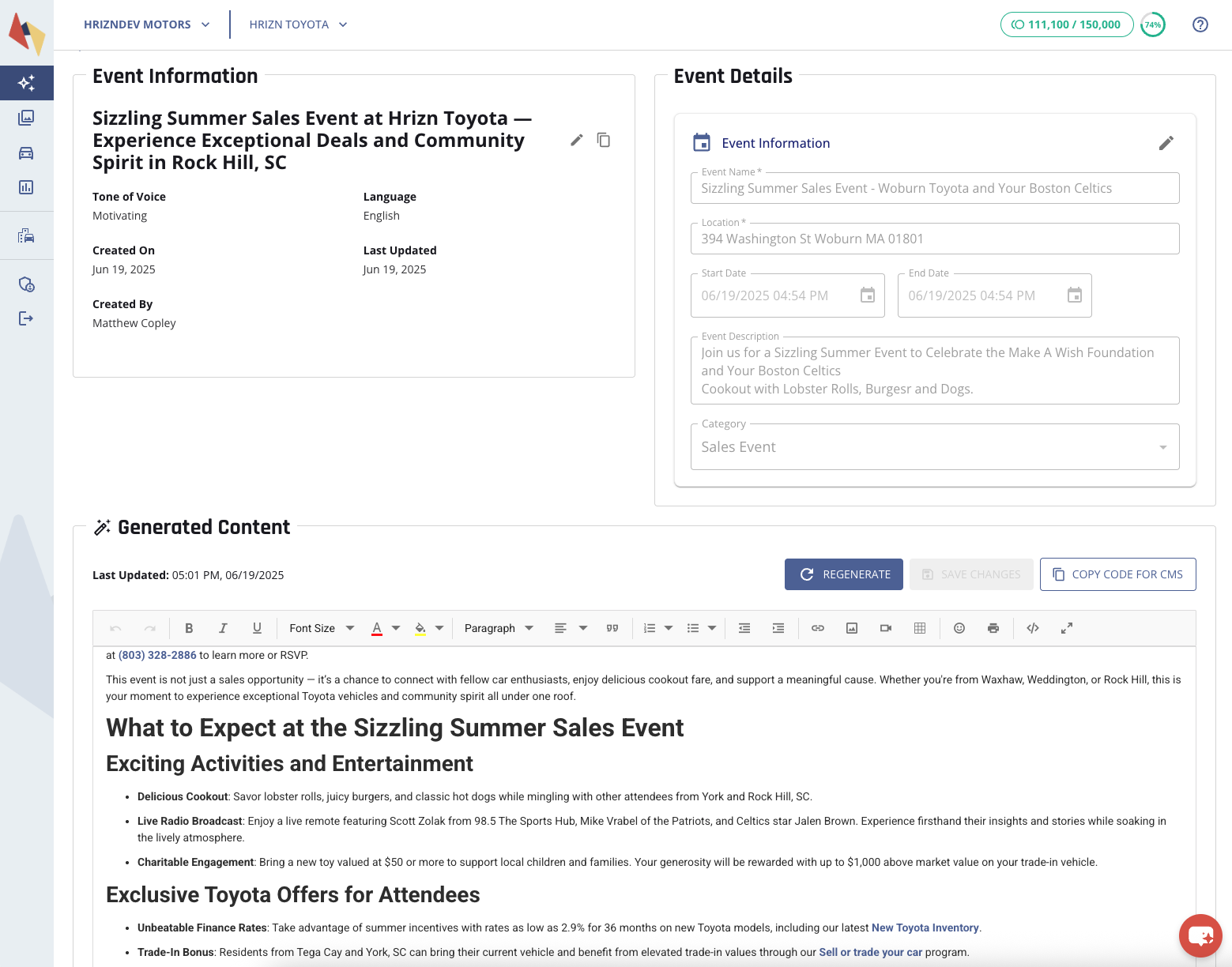This screenshot has width=1232, height=967.
Task: Open the Sell or trade your car link
Action: point(871,952)
